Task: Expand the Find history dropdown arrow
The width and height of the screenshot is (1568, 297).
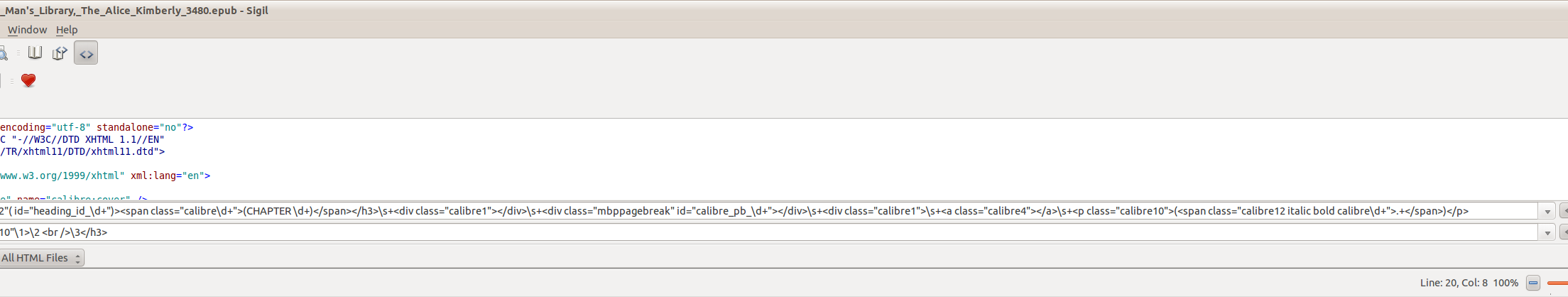Action: (1547, 212)
